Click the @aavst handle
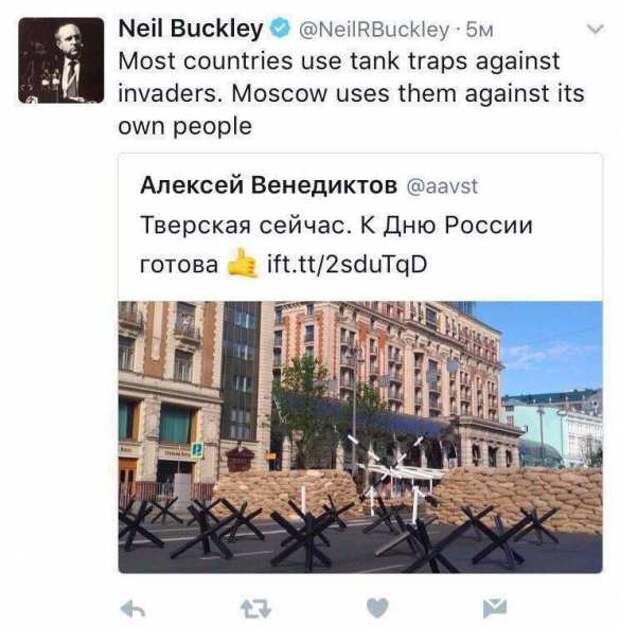Screen dimensions: 620x626 442,186
